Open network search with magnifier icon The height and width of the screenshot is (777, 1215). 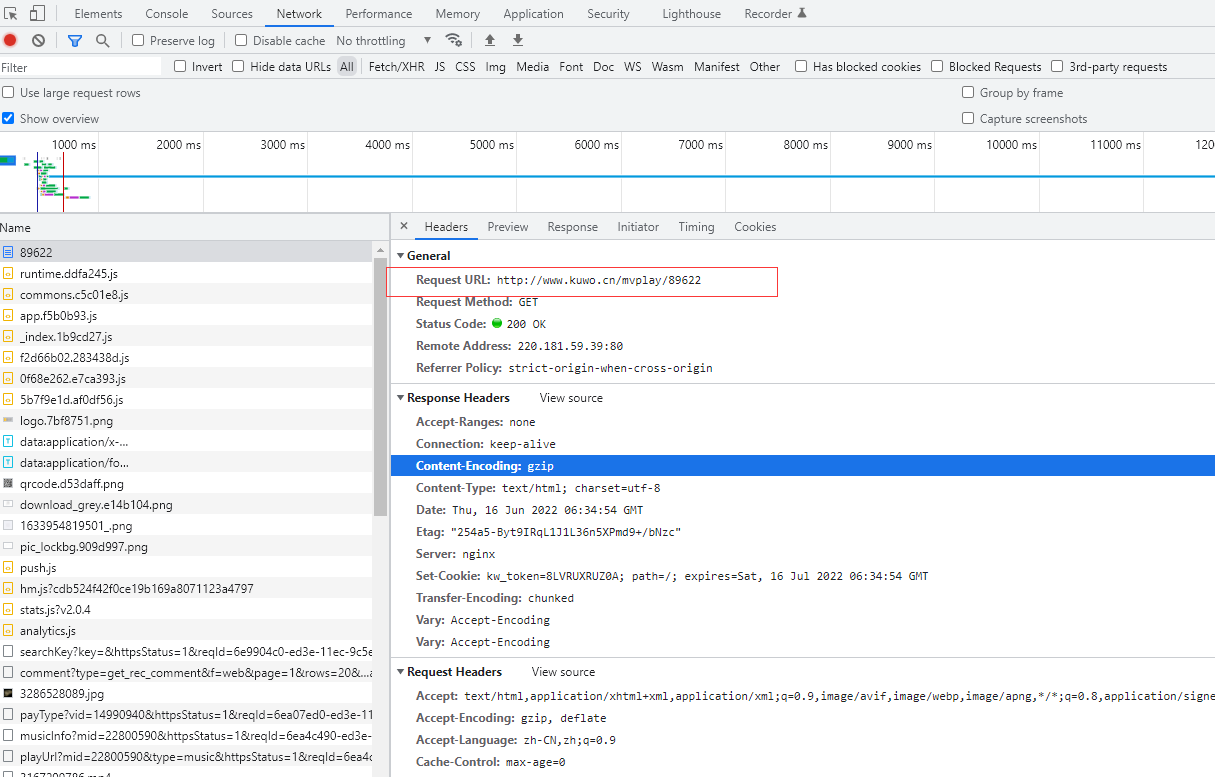pyautogui.click(x=102, y=40)
